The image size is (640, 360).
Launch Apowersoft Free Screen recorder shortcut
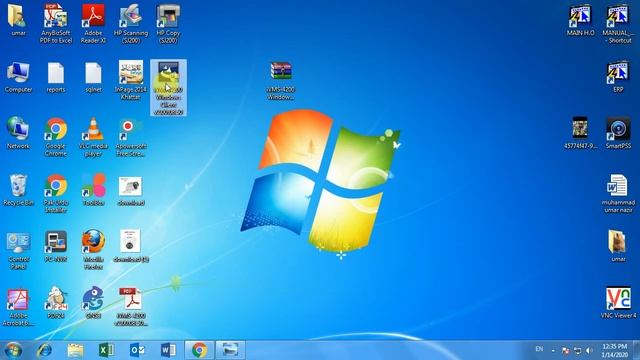pyautogui.click(x=131, y=137)
